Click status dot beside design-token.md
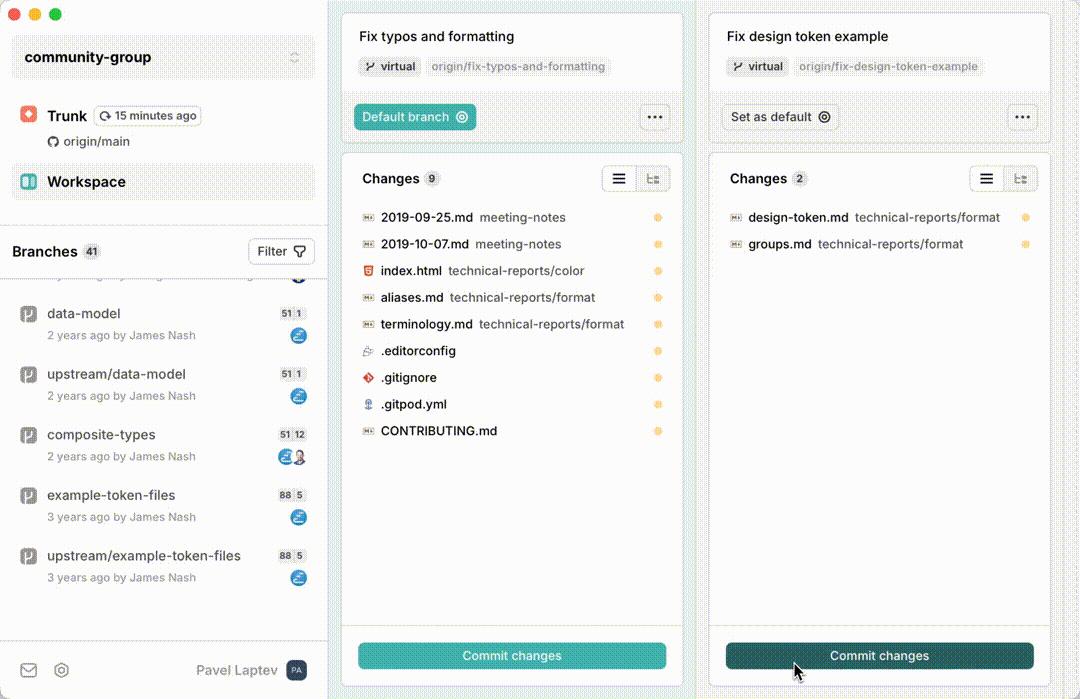This screenshot has height=699, width=1080. point(1025,218)
